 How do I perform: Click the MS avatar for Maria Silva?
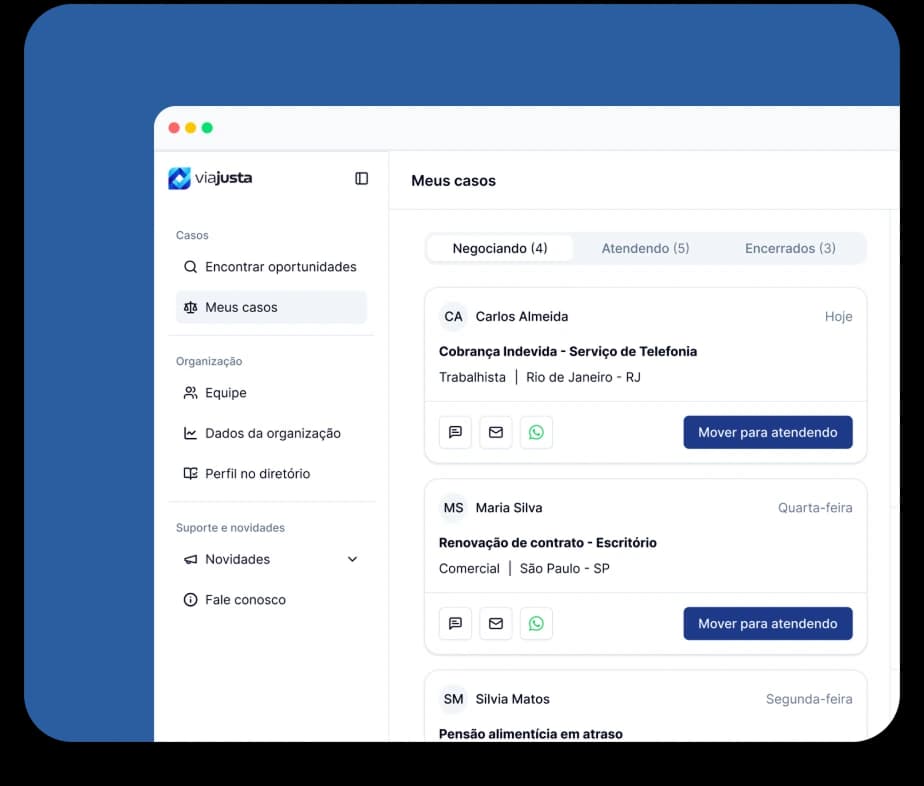453,508
